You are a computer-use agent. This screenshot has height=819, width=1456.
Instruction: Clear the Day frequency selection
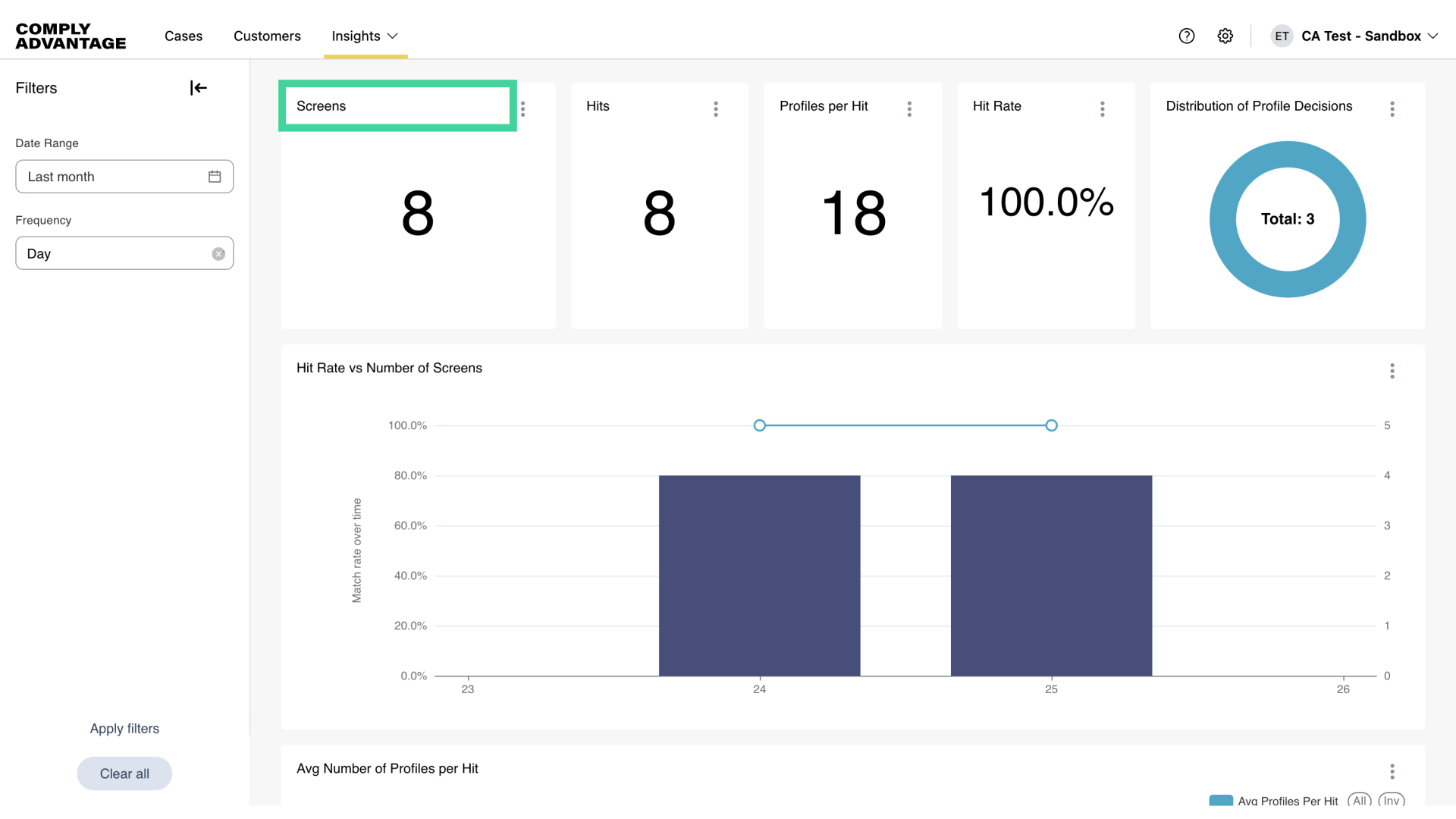218,254
